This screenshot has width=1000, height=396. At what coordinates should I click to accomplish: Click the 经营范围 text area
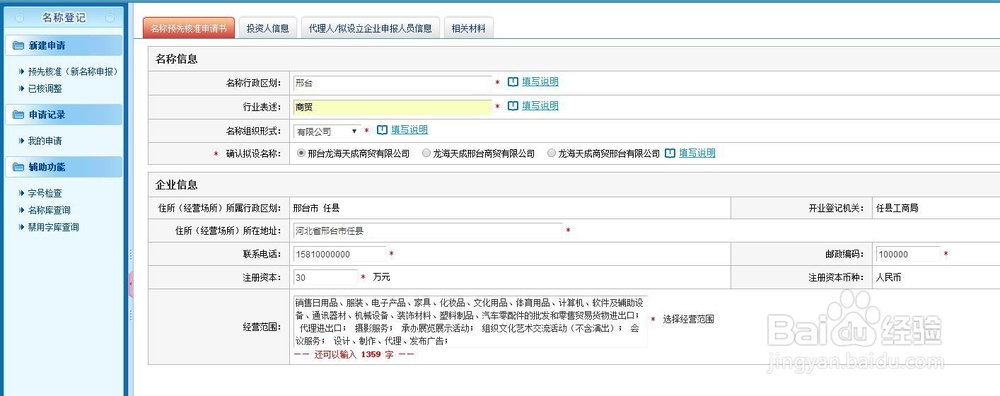(x=470, y=321)
